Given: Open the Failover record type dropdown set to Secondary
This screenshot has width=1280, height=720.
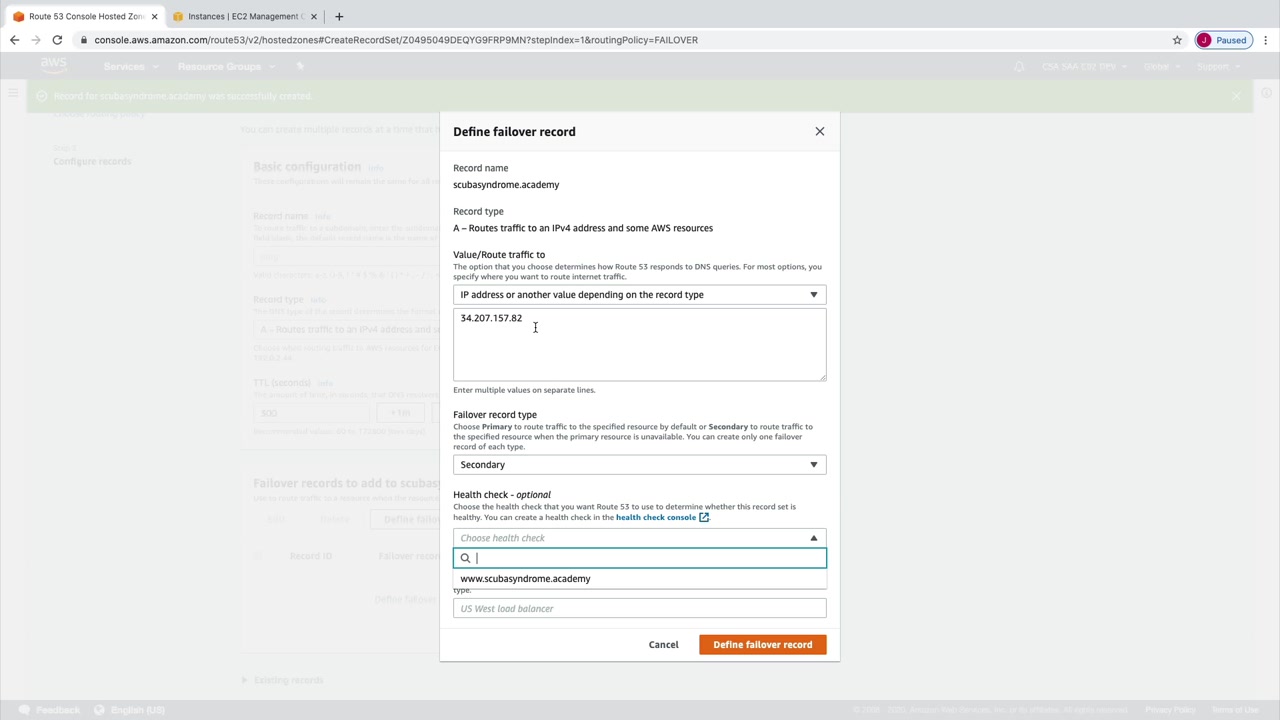Looking at the screenshot, I should point(640,465).
